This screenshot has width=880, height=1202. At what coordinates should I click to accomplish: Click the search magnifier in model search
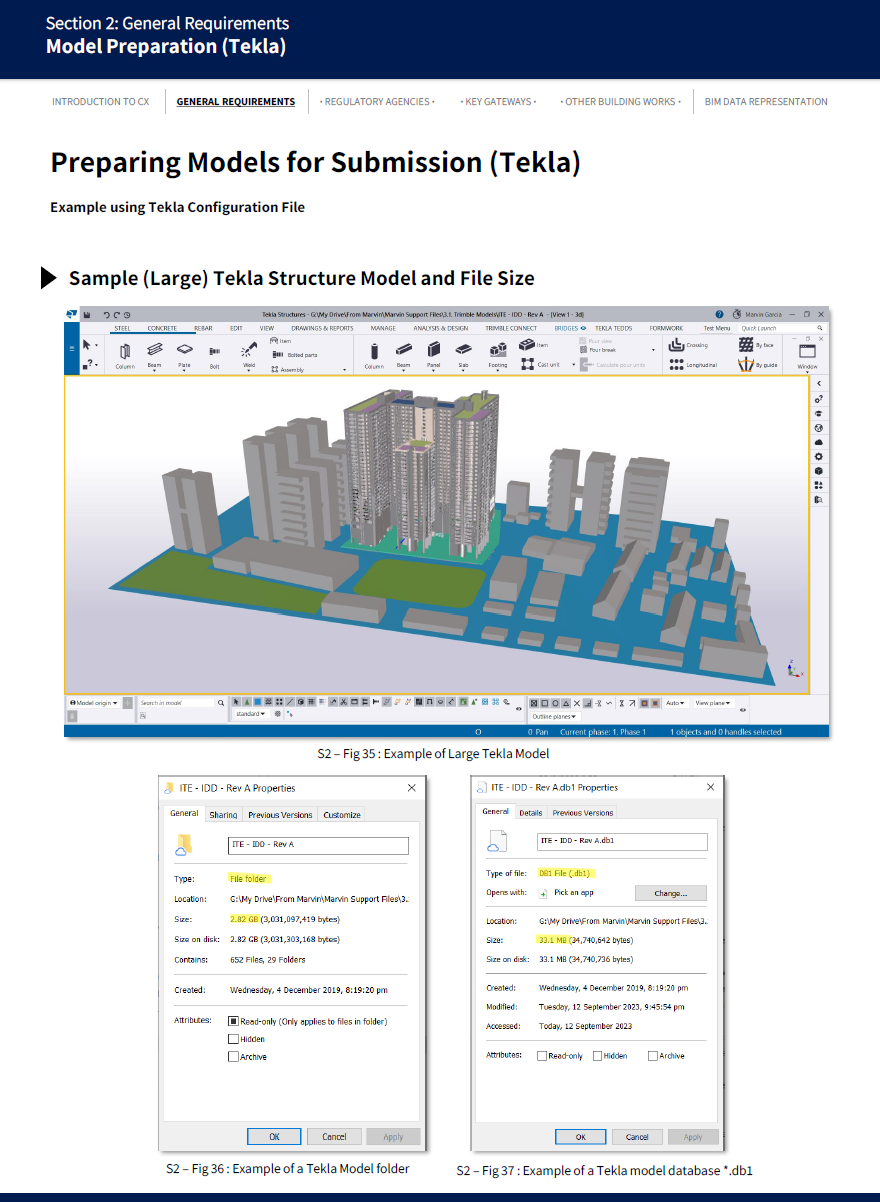tap(221, 703)
